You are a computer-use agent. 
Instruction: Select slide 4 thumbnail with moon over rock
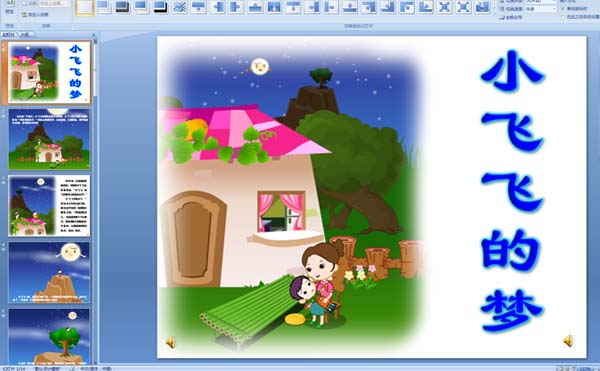tap(49, 272)
